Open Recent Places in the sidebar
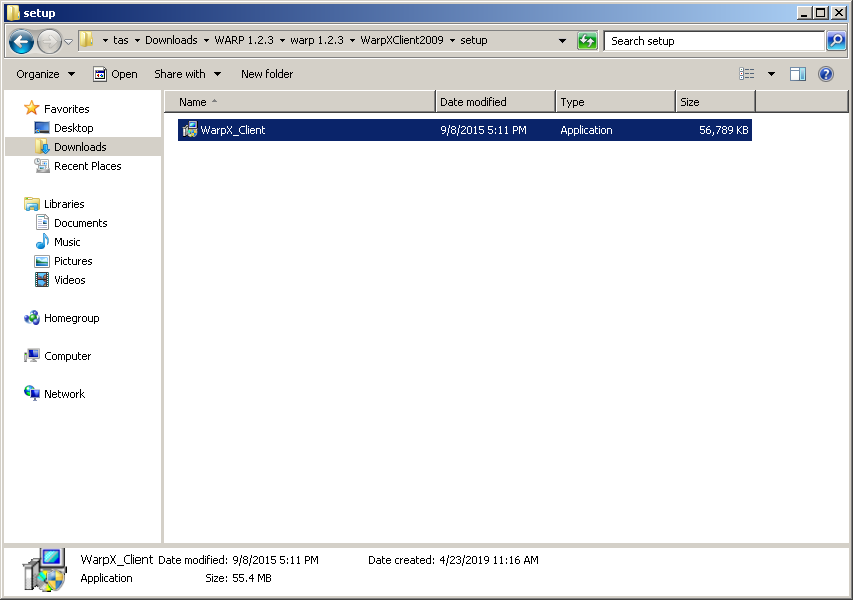Viewport: 853px width, 600px height. pyautogui.click(x=88, y=166)
